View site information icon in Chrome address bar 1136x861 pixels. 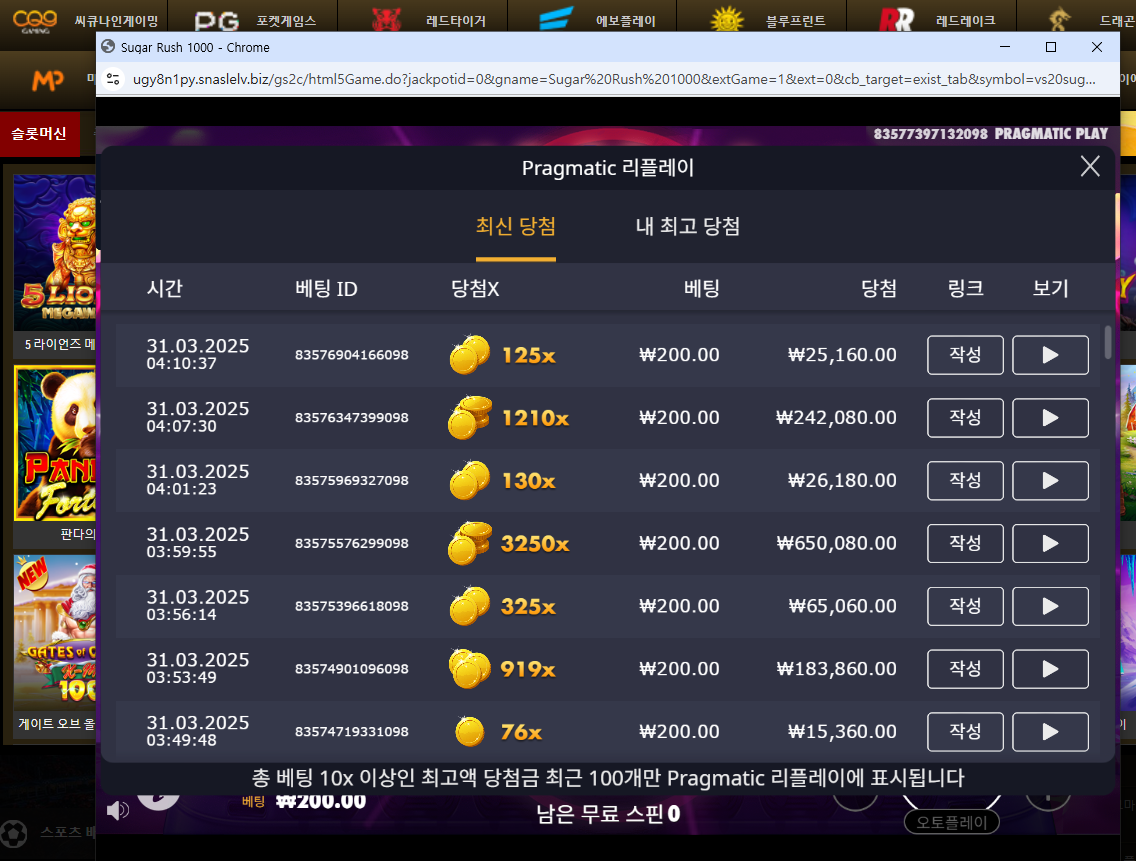pyautogui.click(x=113, y=79)
